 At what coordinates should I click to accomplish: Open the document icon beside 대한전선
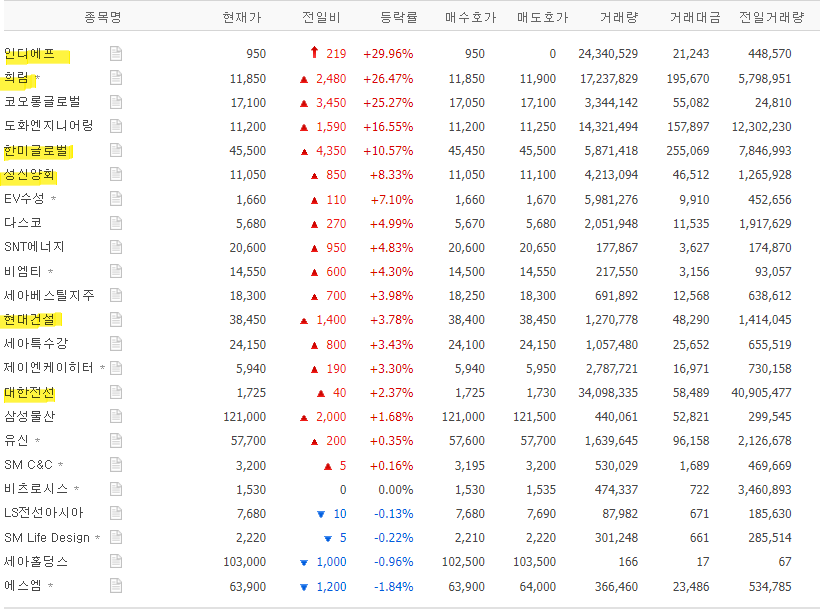116,392
